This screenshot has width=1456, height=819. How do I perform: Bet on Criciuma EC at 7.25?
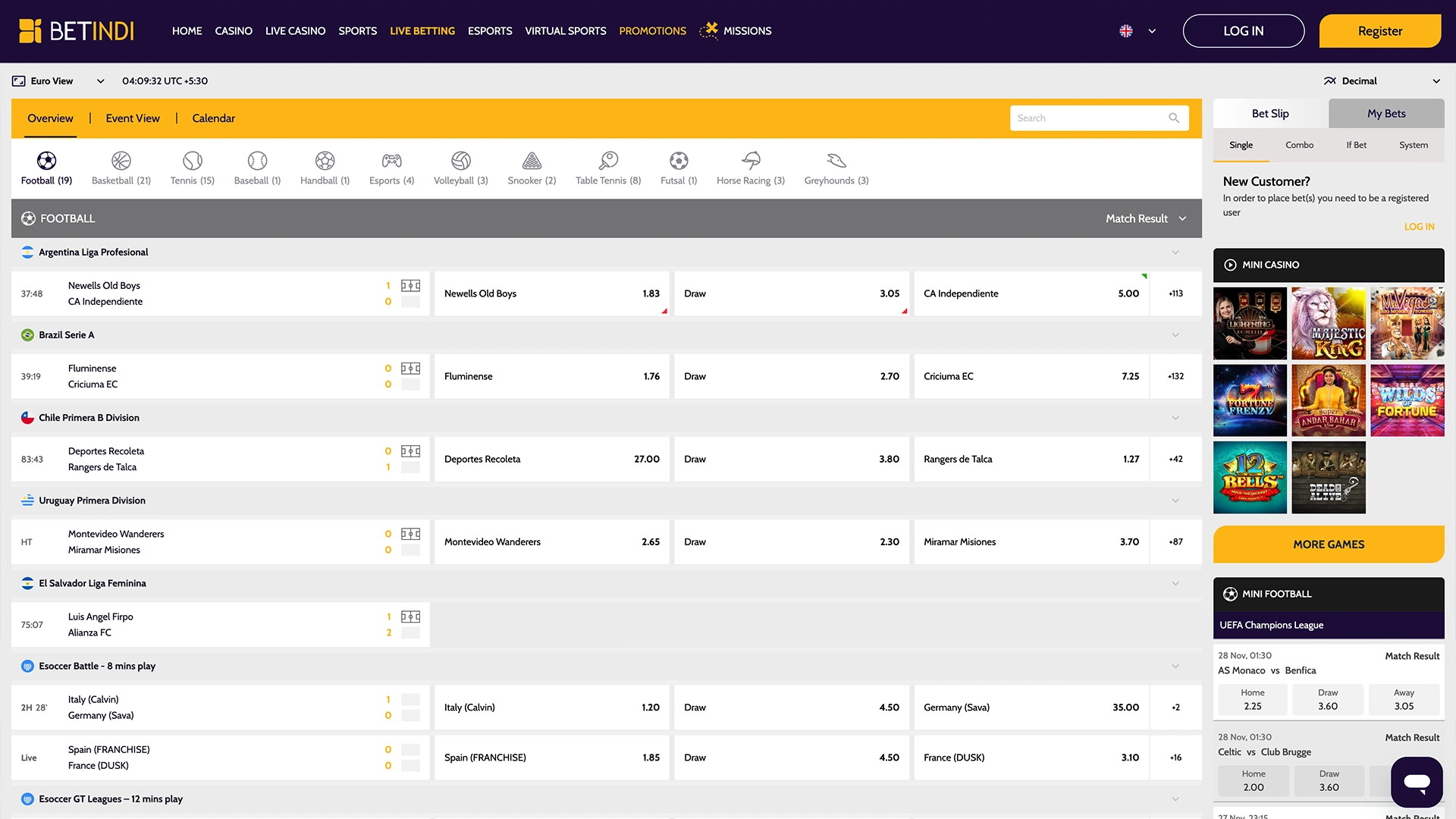pyautogui.click(x=1031, y=376)
